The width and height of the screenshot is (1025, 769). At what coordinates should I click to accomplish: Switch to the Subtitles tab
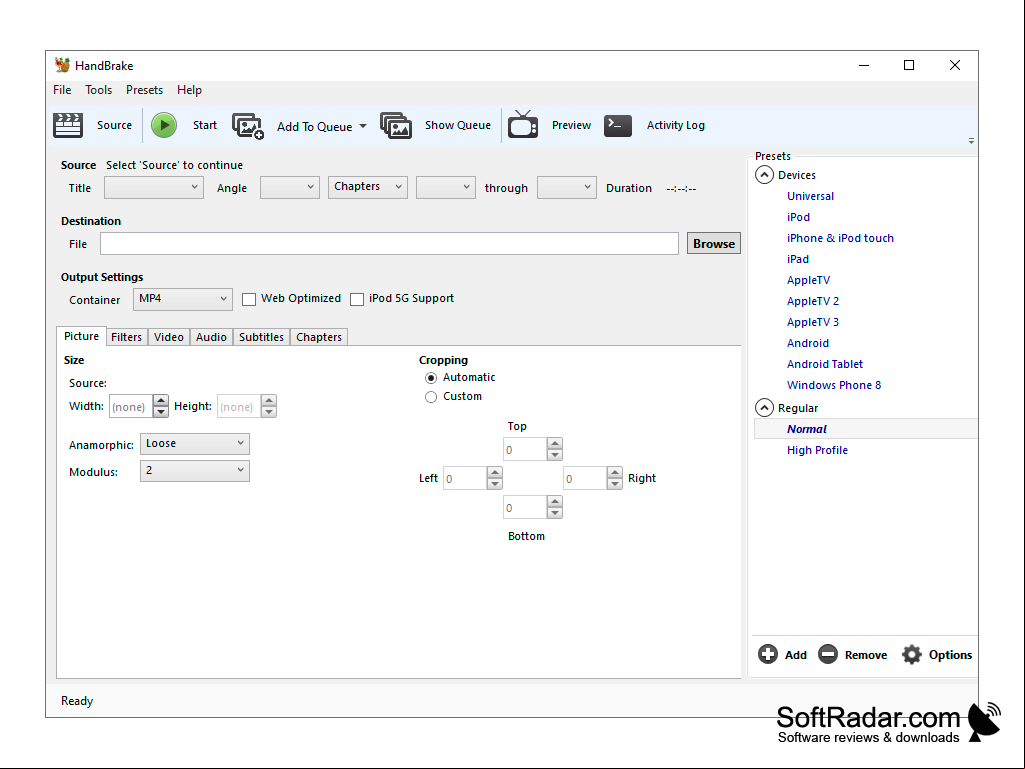point(261,337)
